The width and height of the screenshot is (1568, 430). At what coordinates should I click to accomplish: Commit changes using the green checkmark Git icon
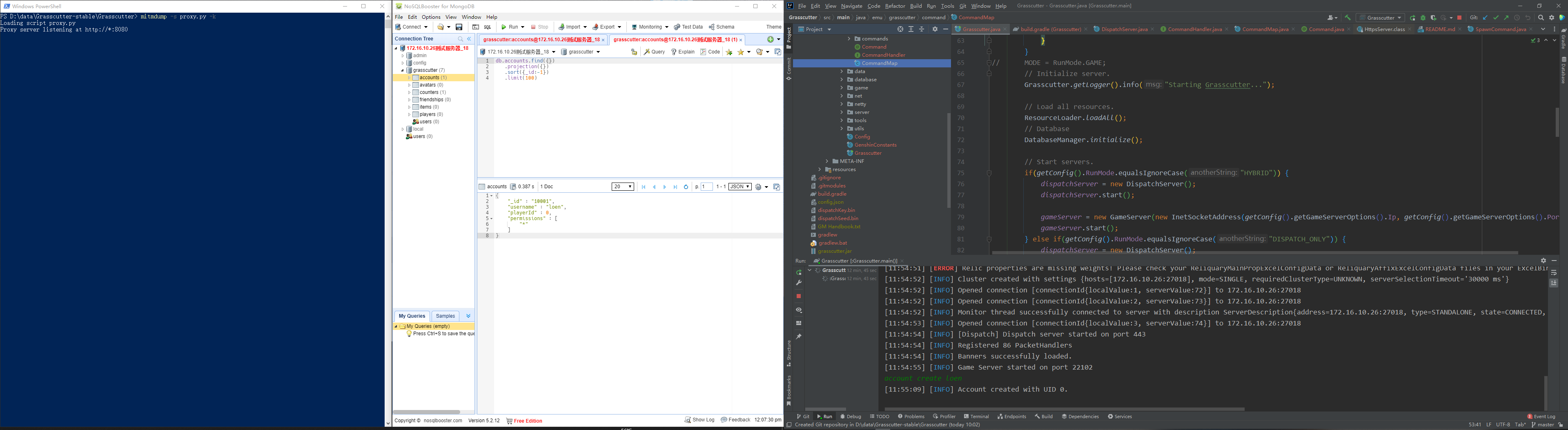pos(1496,18)
